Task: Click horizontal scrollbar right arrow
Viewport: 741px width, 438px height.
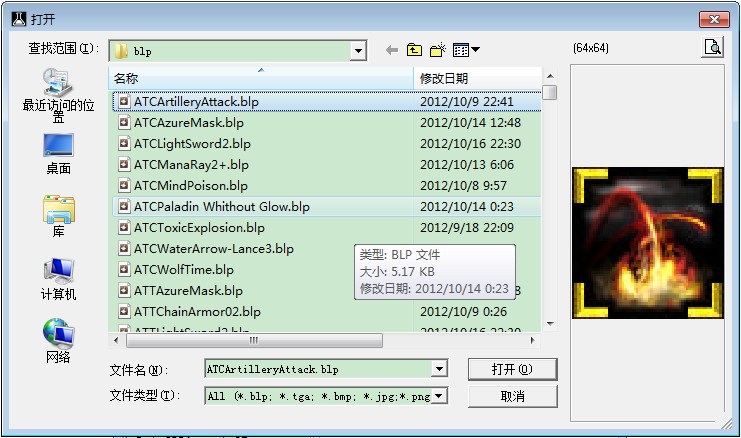Action: (533, 340)
